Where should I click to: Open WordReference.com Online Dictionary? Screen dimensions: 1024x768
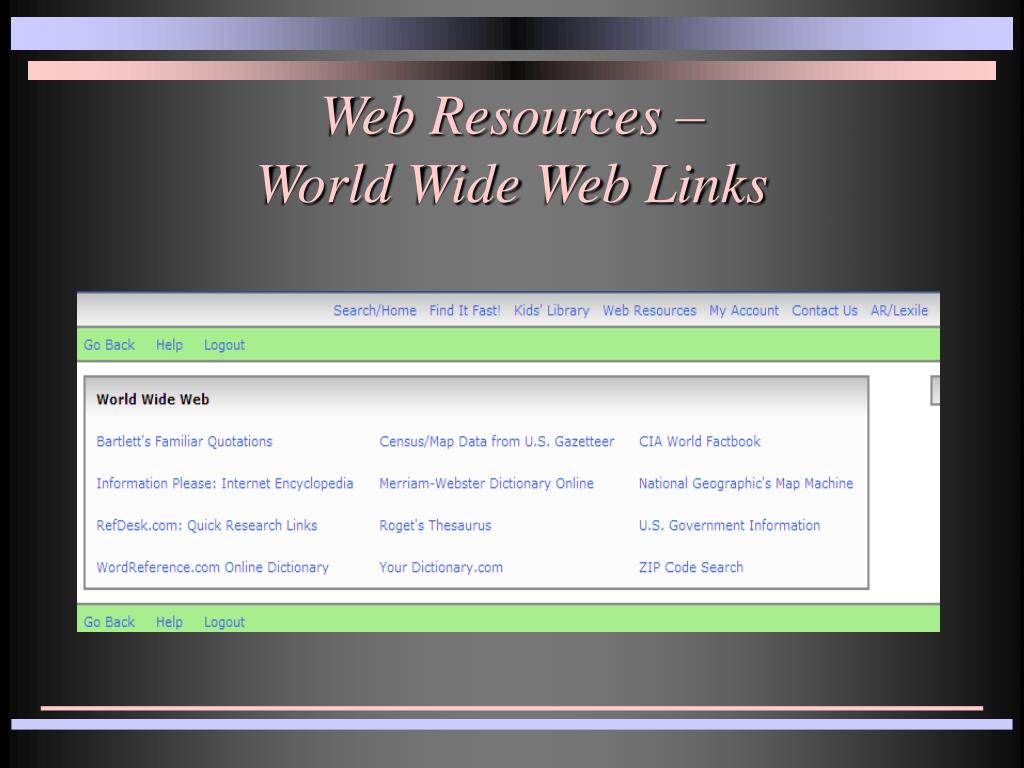212,568
